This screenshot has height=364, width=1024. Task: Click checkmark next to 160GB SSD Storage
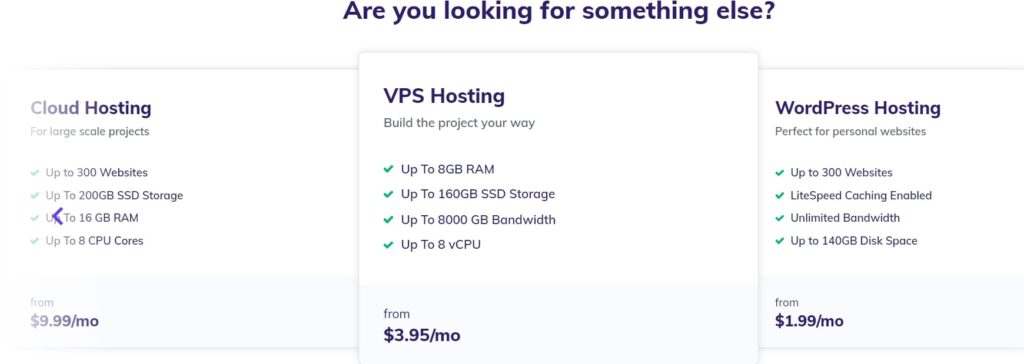pyautogui.click(x=389, y=194)
